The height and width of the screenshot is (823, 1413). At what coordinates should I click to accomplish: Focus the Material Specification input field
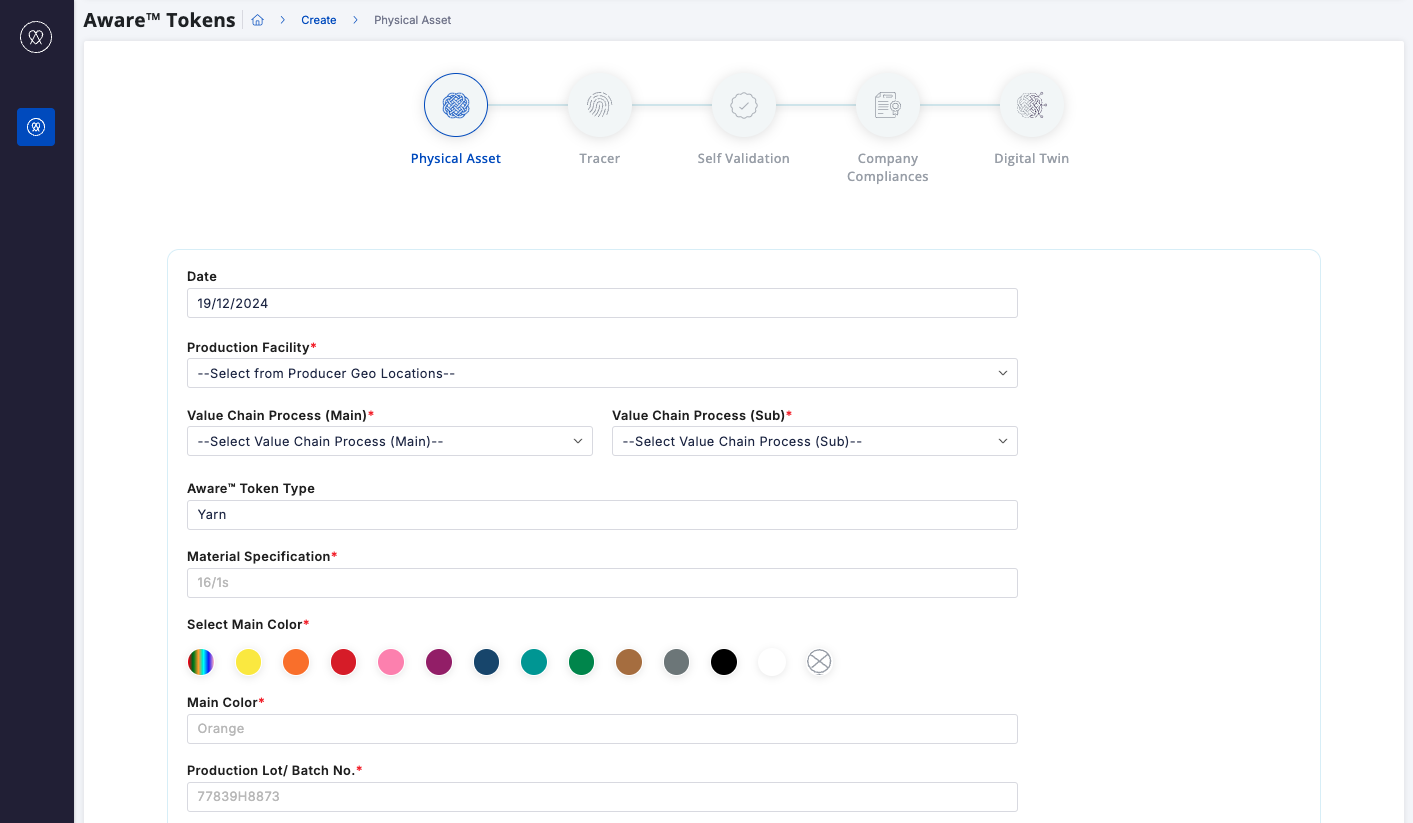601,583
